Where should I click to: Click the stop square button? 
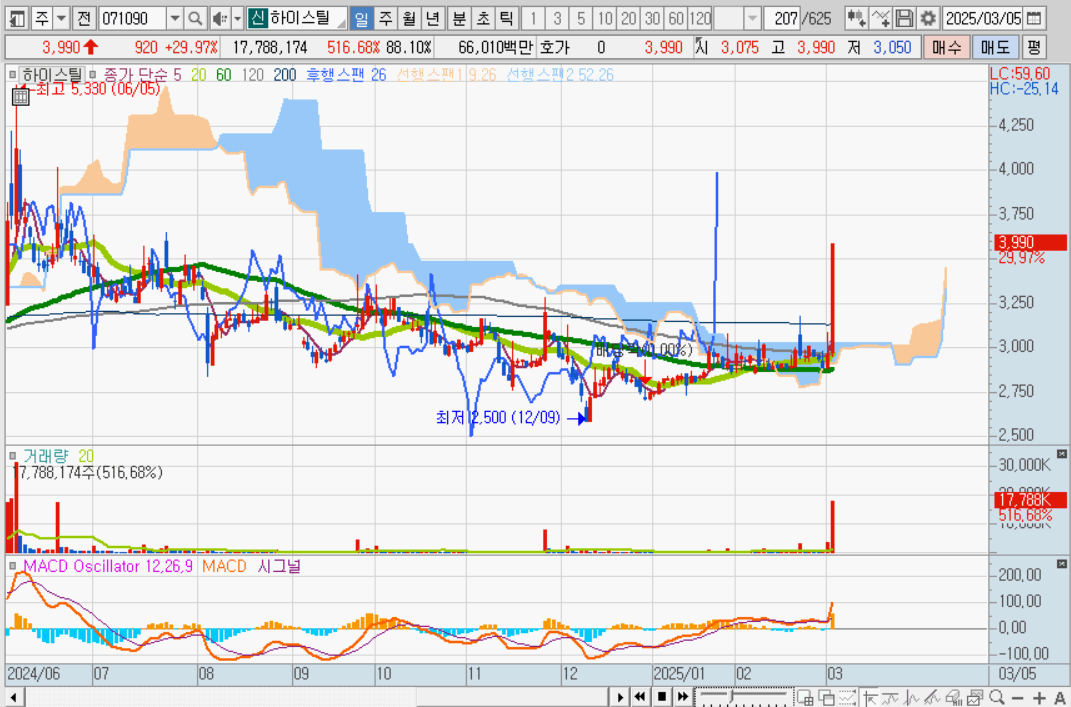pyautogui.click(x=662, y=697)
